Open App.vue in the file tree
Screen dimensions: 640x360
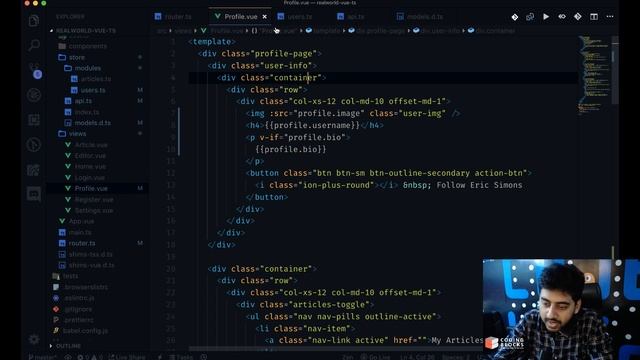pyautogui.click(x=76, y=221)
